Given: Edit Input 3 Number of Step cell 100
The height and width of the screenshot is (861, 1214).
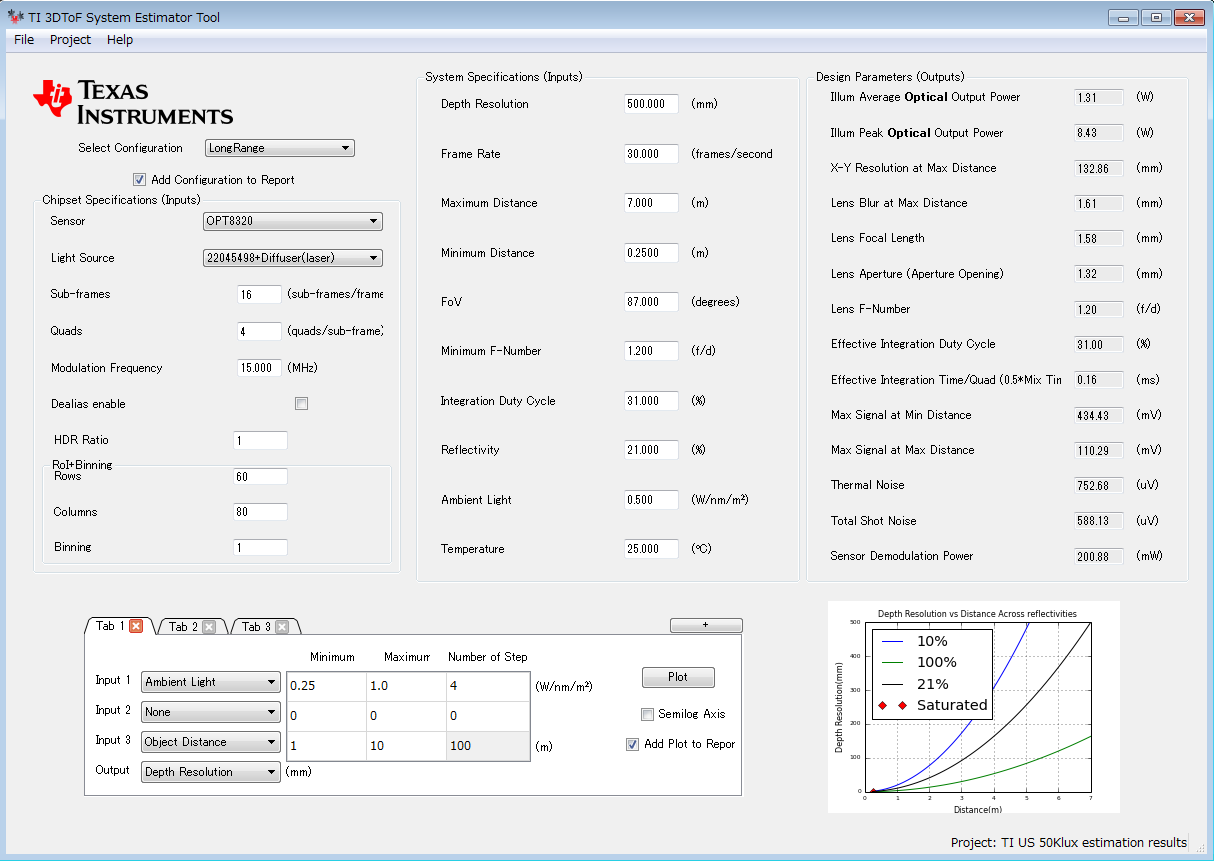Looking at the screenshot, I should coord(488,745).
